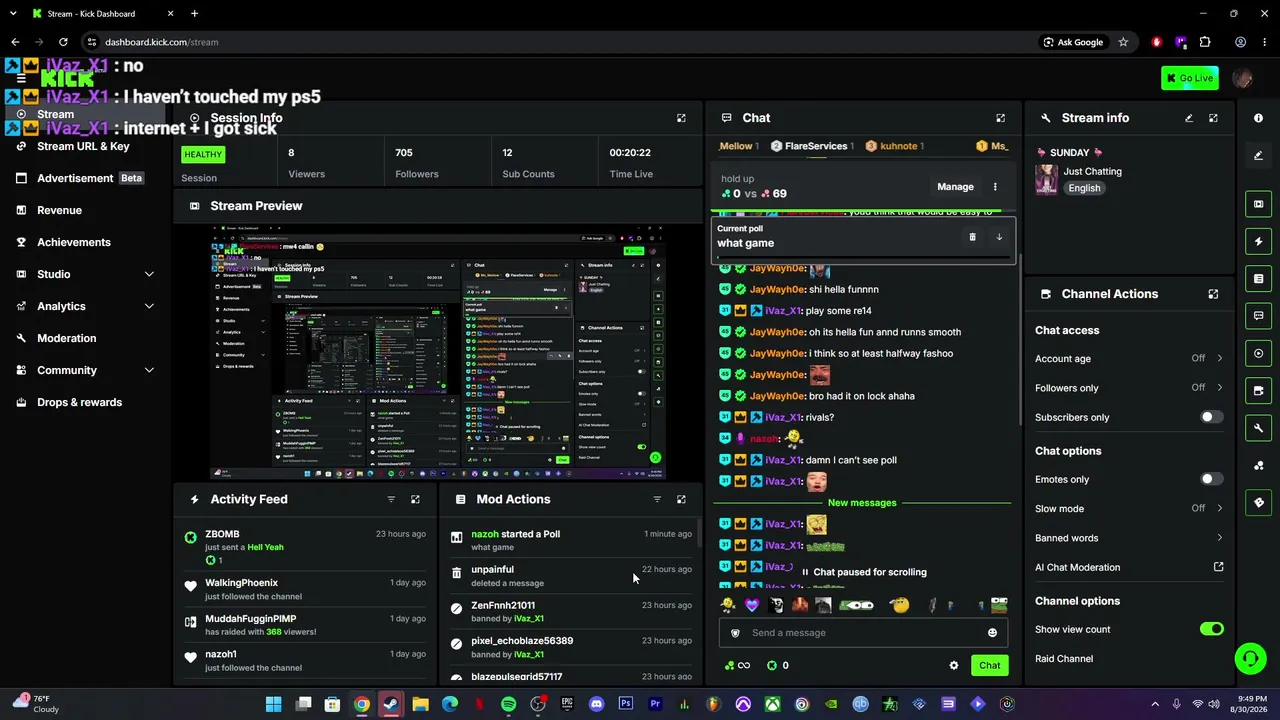This screenshot has width=1280, height=720.
Task: Show hidden system tray icons
Action: click(x=1155, y=704)
